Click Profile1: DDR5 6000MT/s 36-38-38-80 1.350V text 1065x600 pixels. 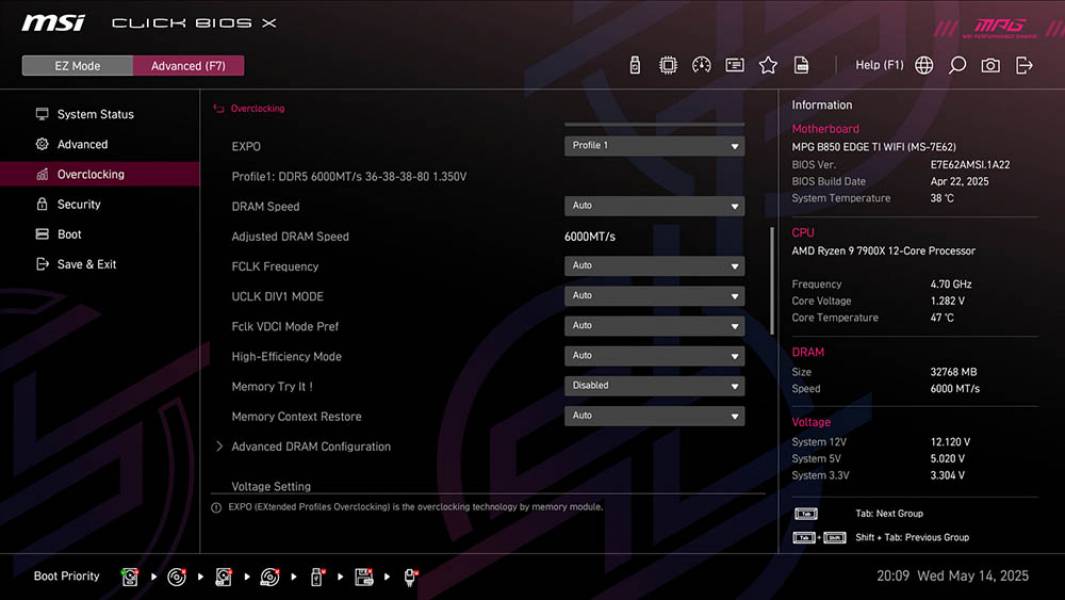[x=349, y=177]
